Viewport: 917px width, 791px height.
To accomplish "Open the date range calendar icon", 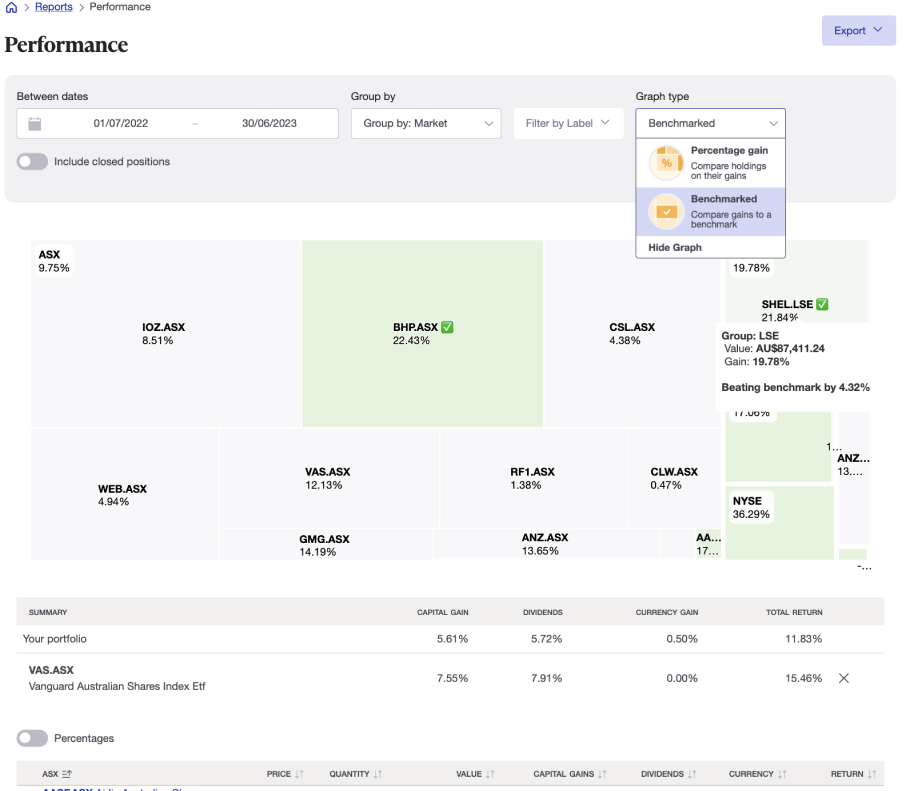I will tap(35, 123).
